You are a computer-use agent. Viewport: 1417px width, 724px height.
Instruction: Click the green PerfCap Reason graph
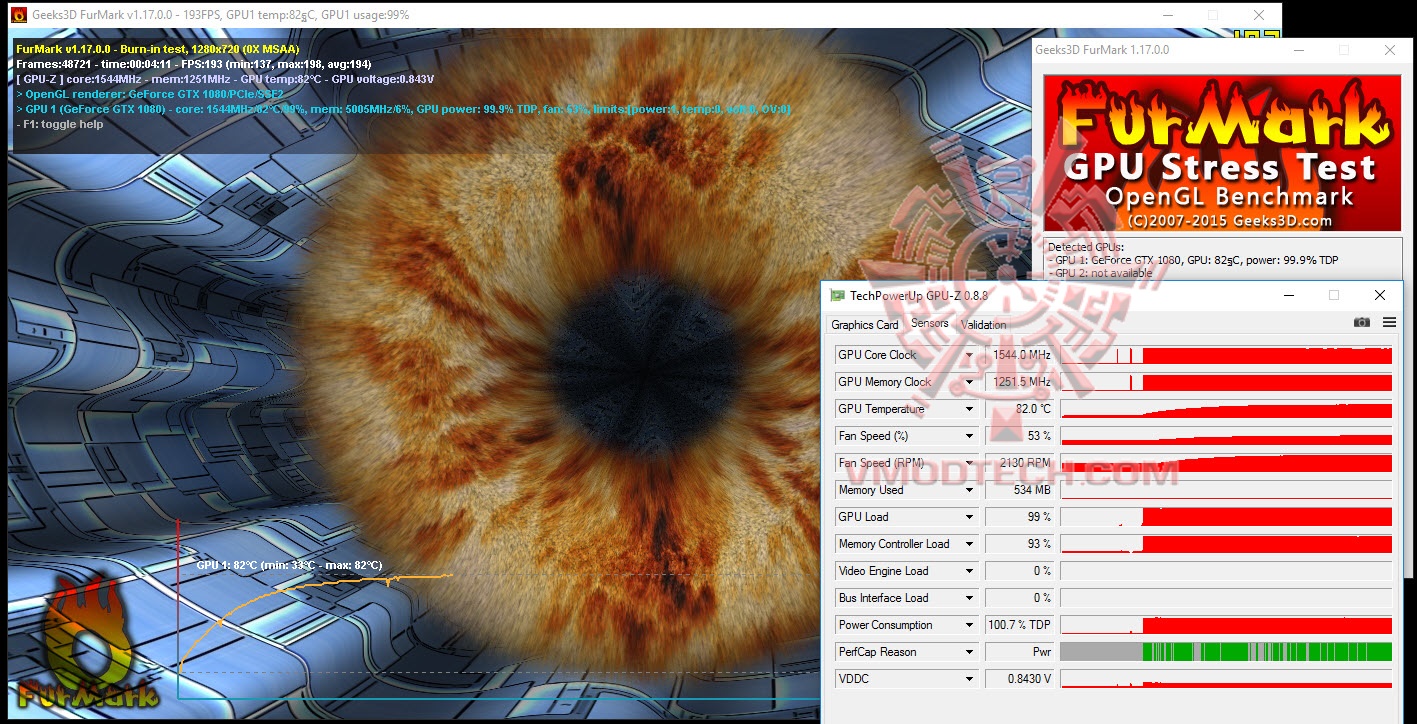[x=1226, y=652]
